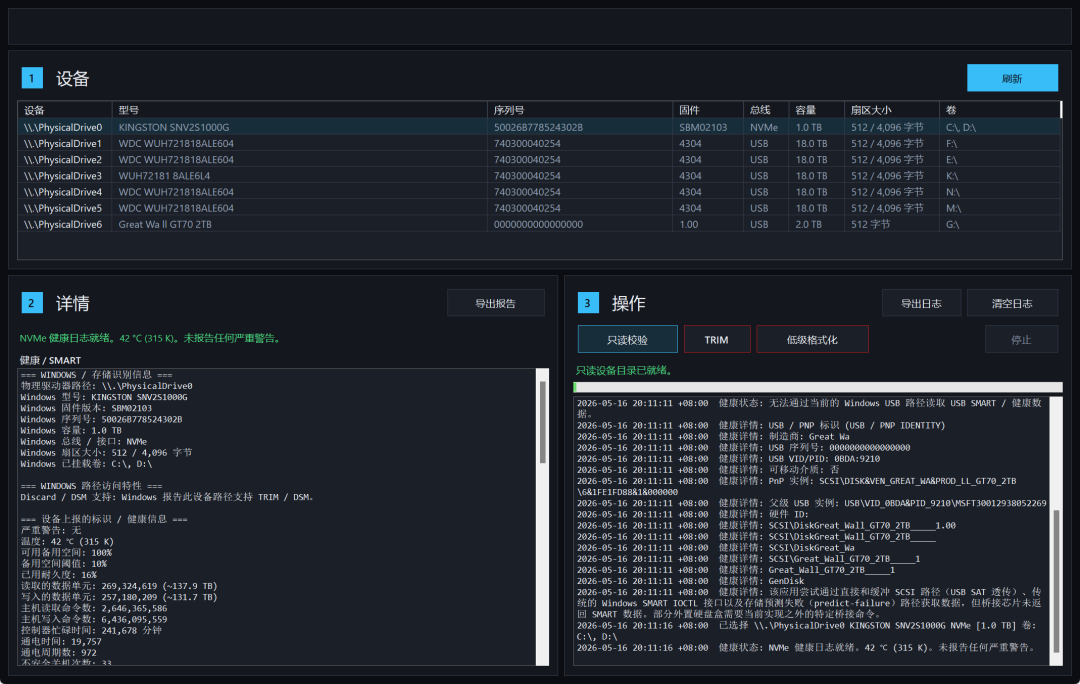Image resolution: width=1080 pixels, height=684 pixels.
Task: Click 温度: 42 ℃ line in details
Action: pyautogui.click(x=68, y=541)
